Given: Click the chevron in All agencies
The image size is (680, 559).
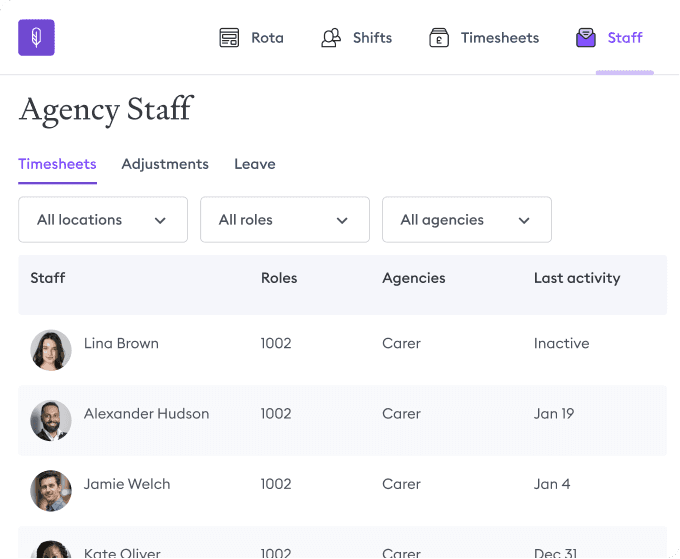Looking at the screenshot, I should coord(524,220).
